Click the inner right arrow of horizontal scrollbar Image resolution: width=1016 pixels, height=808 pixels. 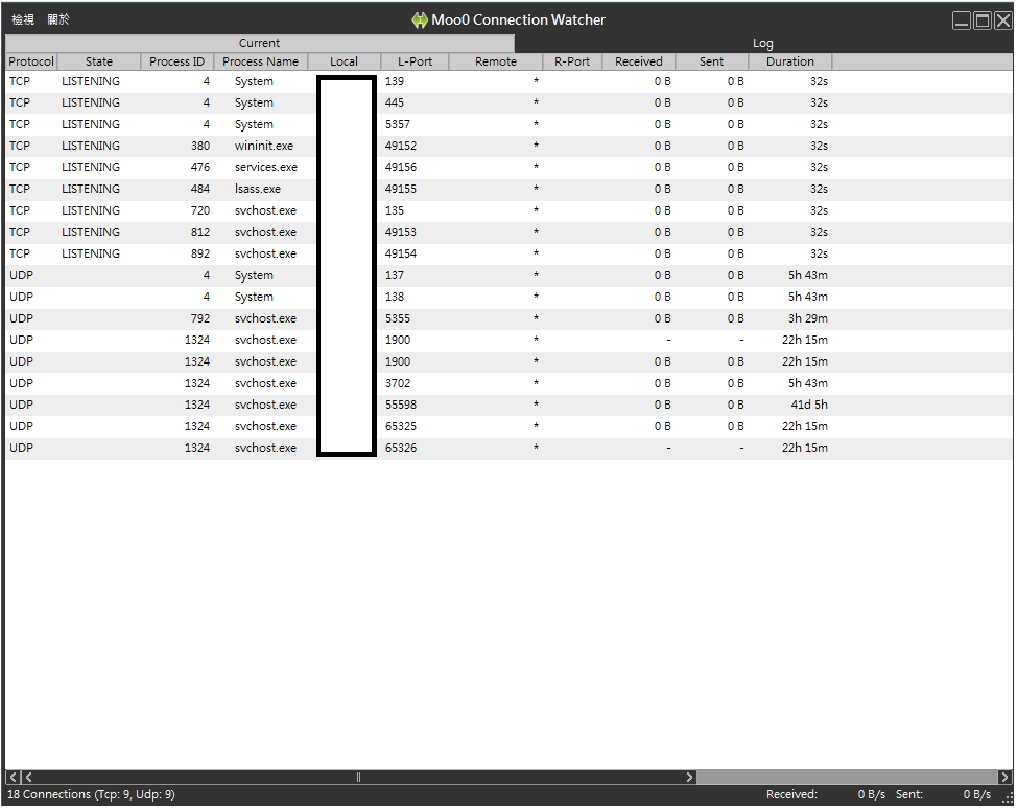click(x=689, y=776)
